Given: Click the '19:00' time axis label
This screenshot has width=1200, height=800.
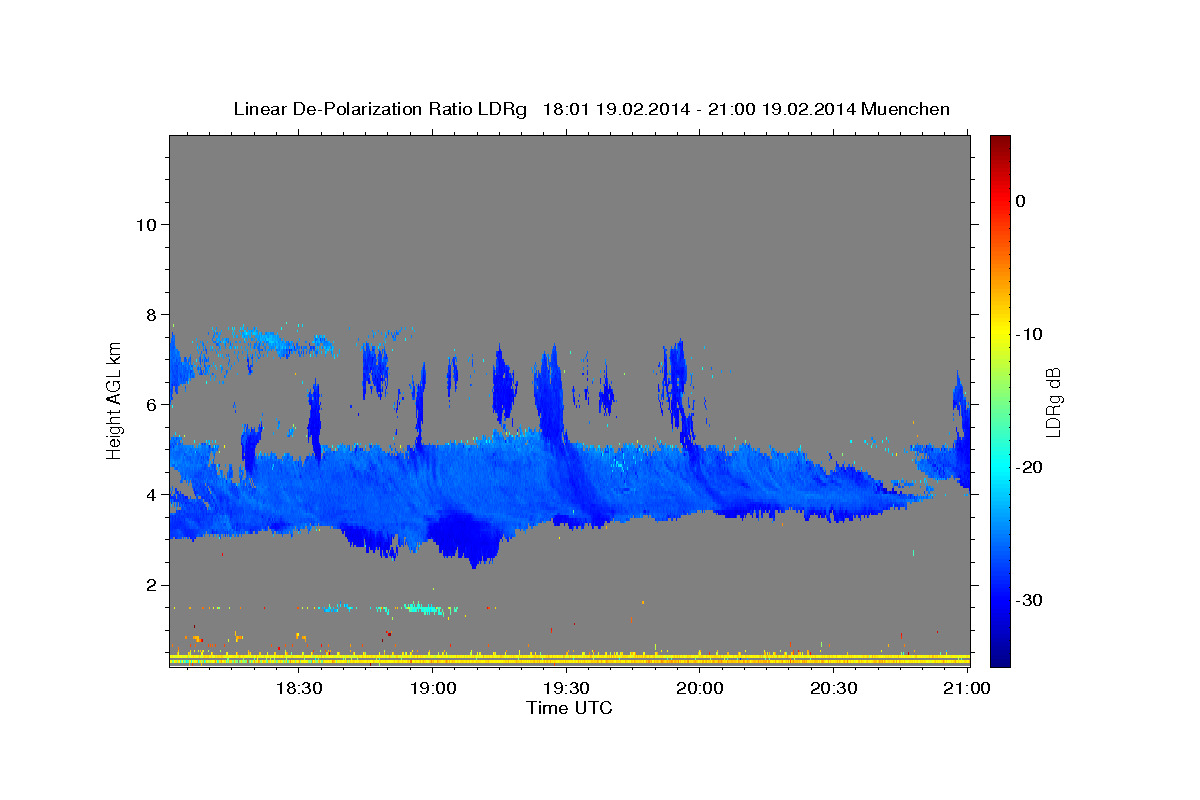Looking at the screenshot, I should (x=432, y=688).
